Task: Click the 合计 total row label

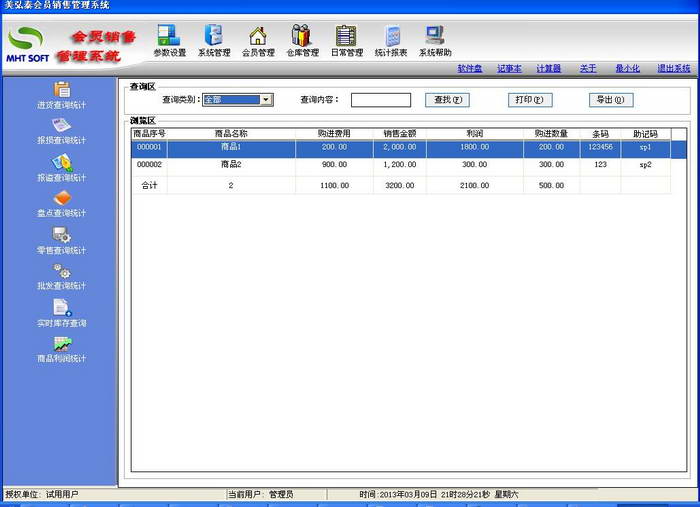Action: point(149,185)
